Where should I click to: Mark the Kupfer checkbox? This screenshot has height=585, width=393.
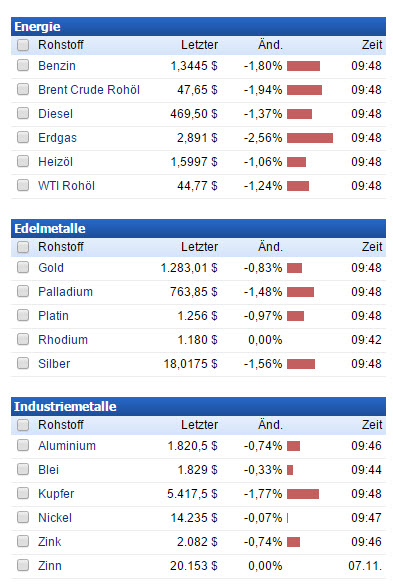tap(23, 493)
